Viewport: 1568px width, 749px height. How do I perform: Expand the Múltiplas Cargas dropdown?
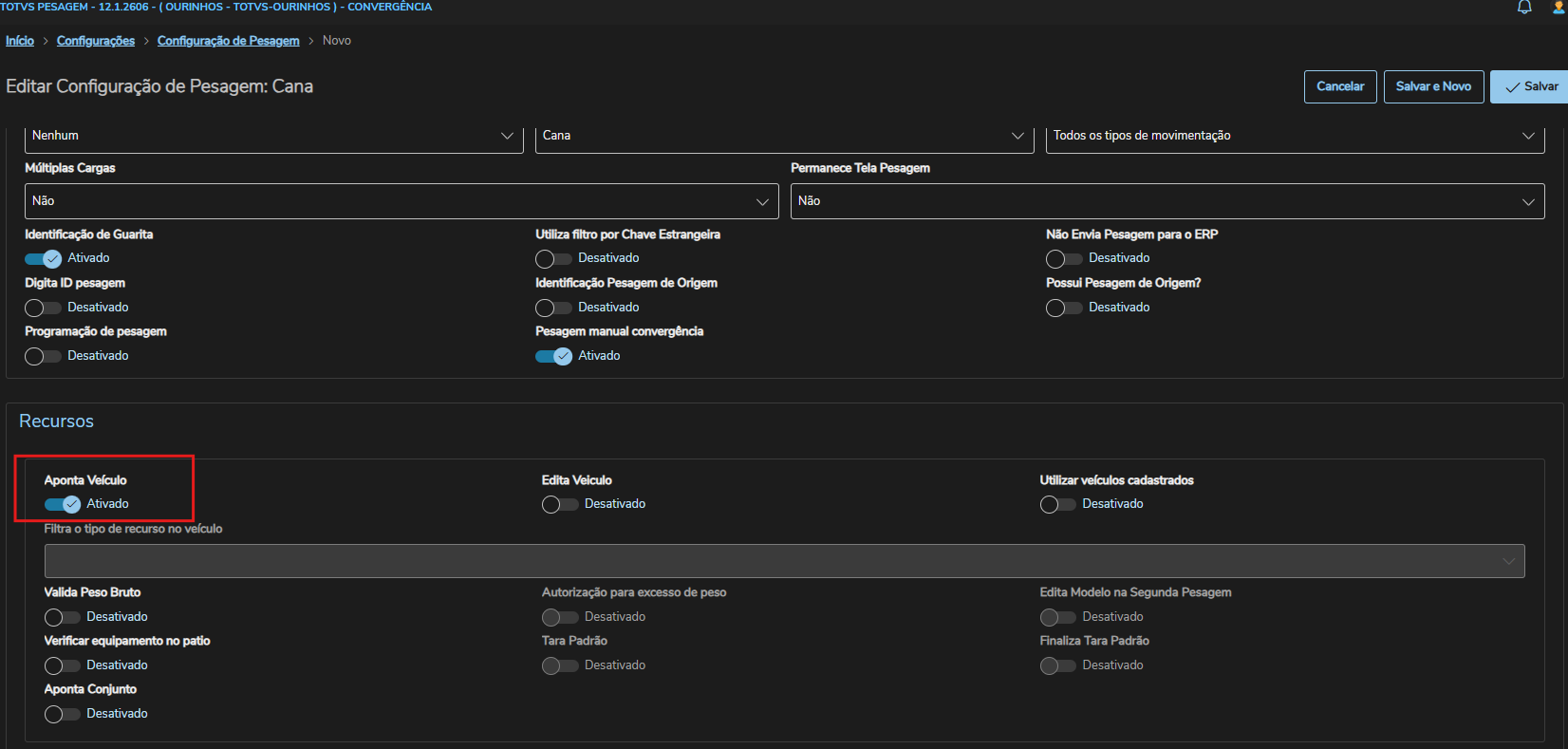pos(401,201)
